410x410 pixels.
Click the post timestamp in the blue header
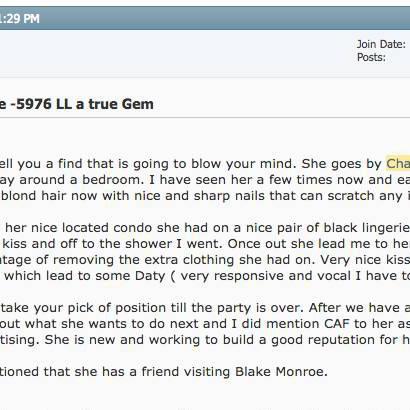tap(20, 18)
